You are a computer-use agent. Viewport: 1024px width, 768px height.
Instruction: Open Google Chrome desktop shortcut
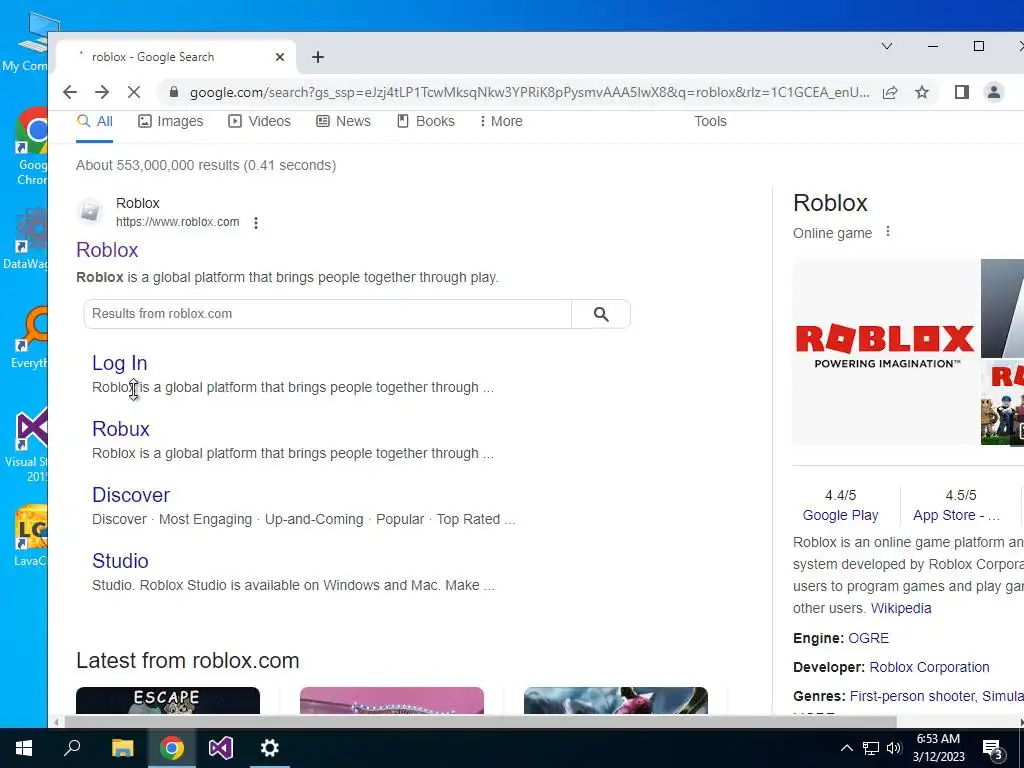coord(31,147)
